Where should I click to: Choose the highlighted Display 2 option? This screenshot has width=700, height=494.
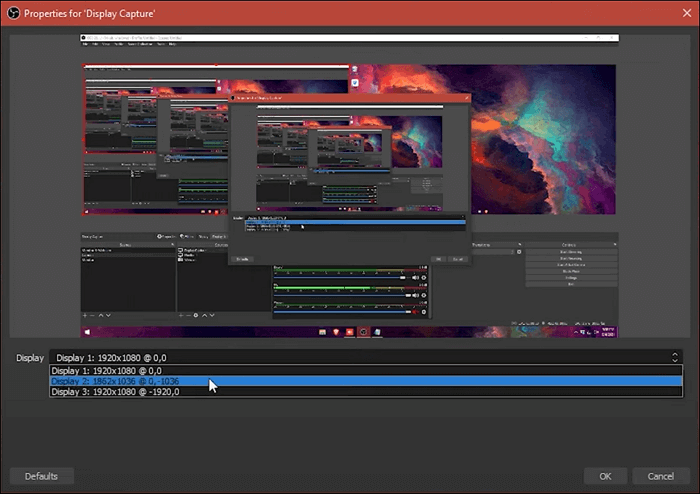117,381
